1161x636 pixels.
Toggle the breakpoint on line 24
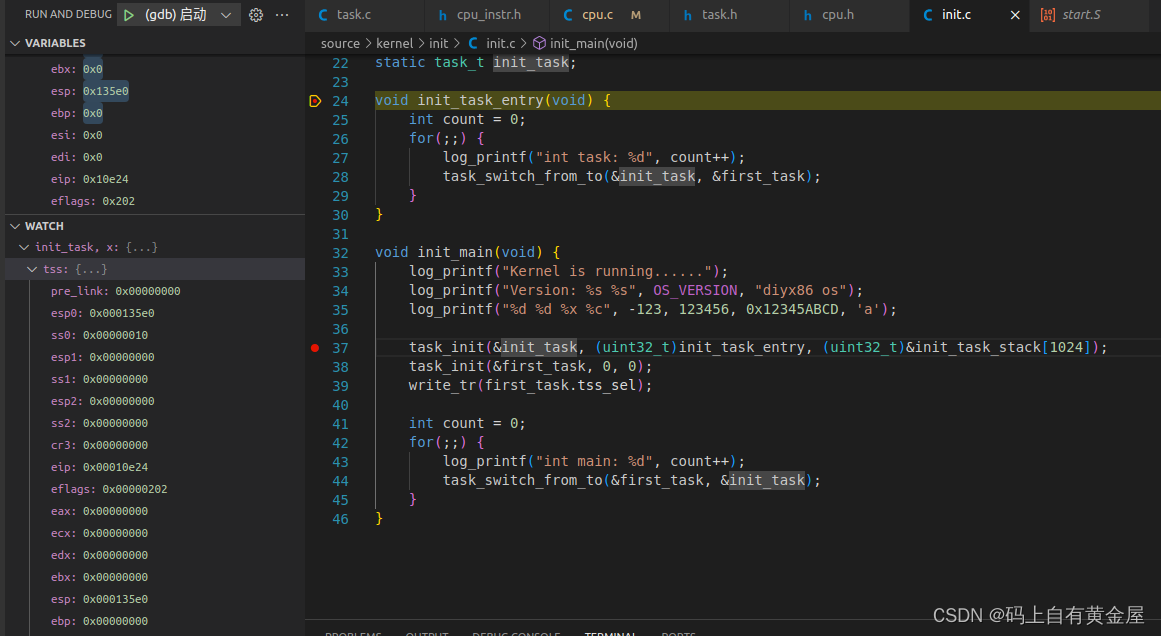click(315, 101)
